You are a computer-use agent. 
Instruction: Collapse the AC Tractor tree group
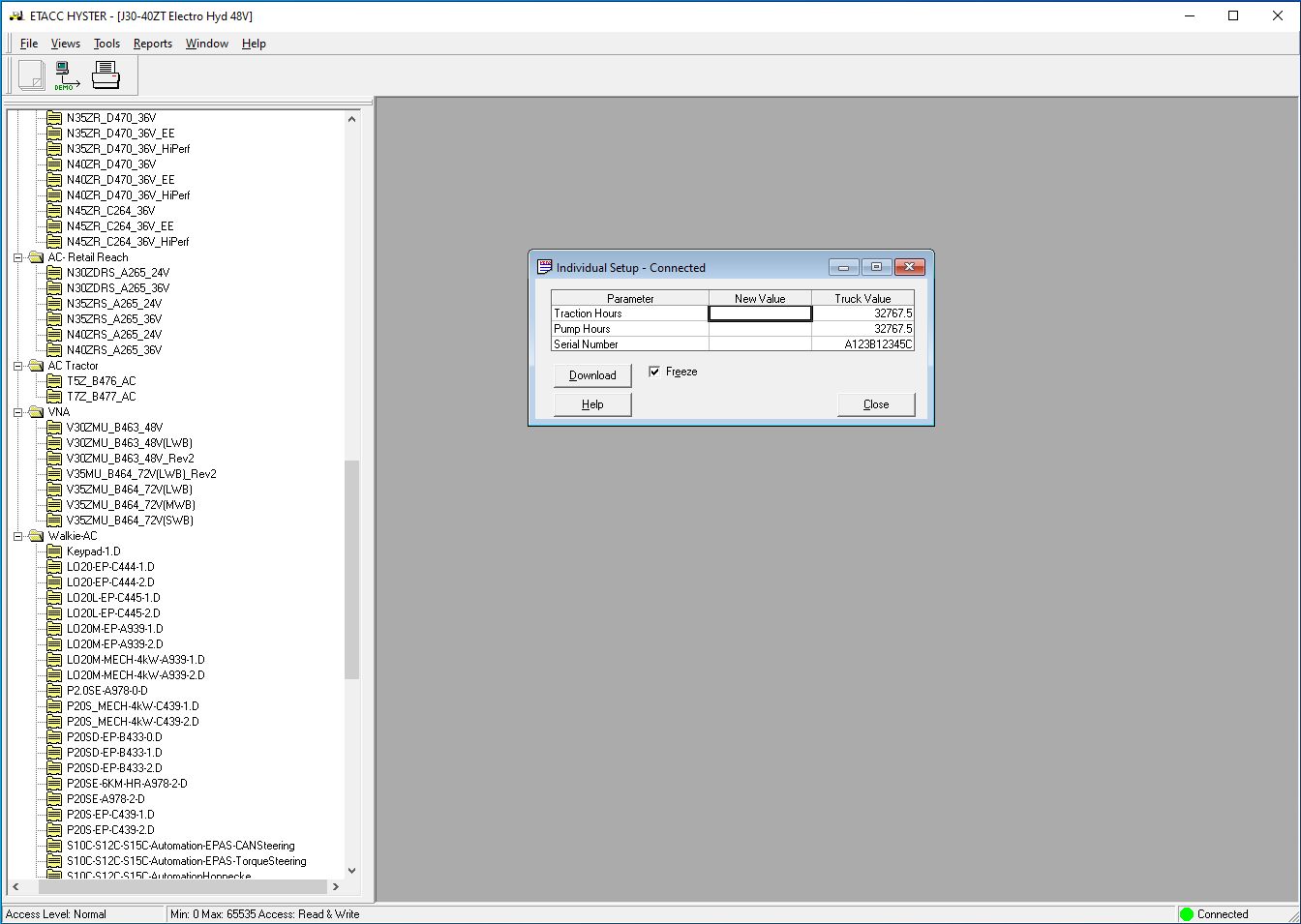tap(18, 366)
